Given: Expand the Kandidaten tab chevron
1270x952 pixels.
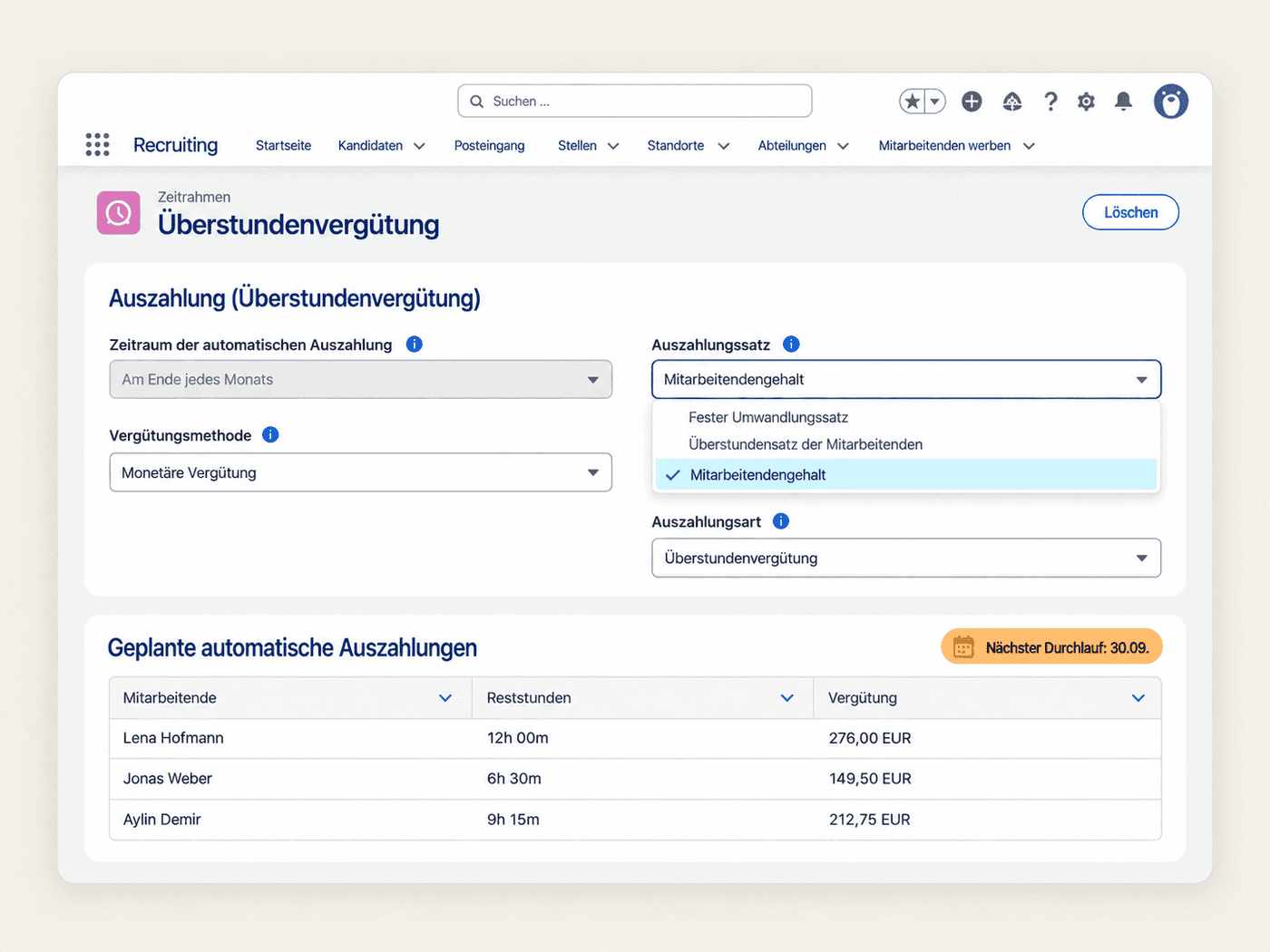Looking at the screenshot, I should pos(419,146).
